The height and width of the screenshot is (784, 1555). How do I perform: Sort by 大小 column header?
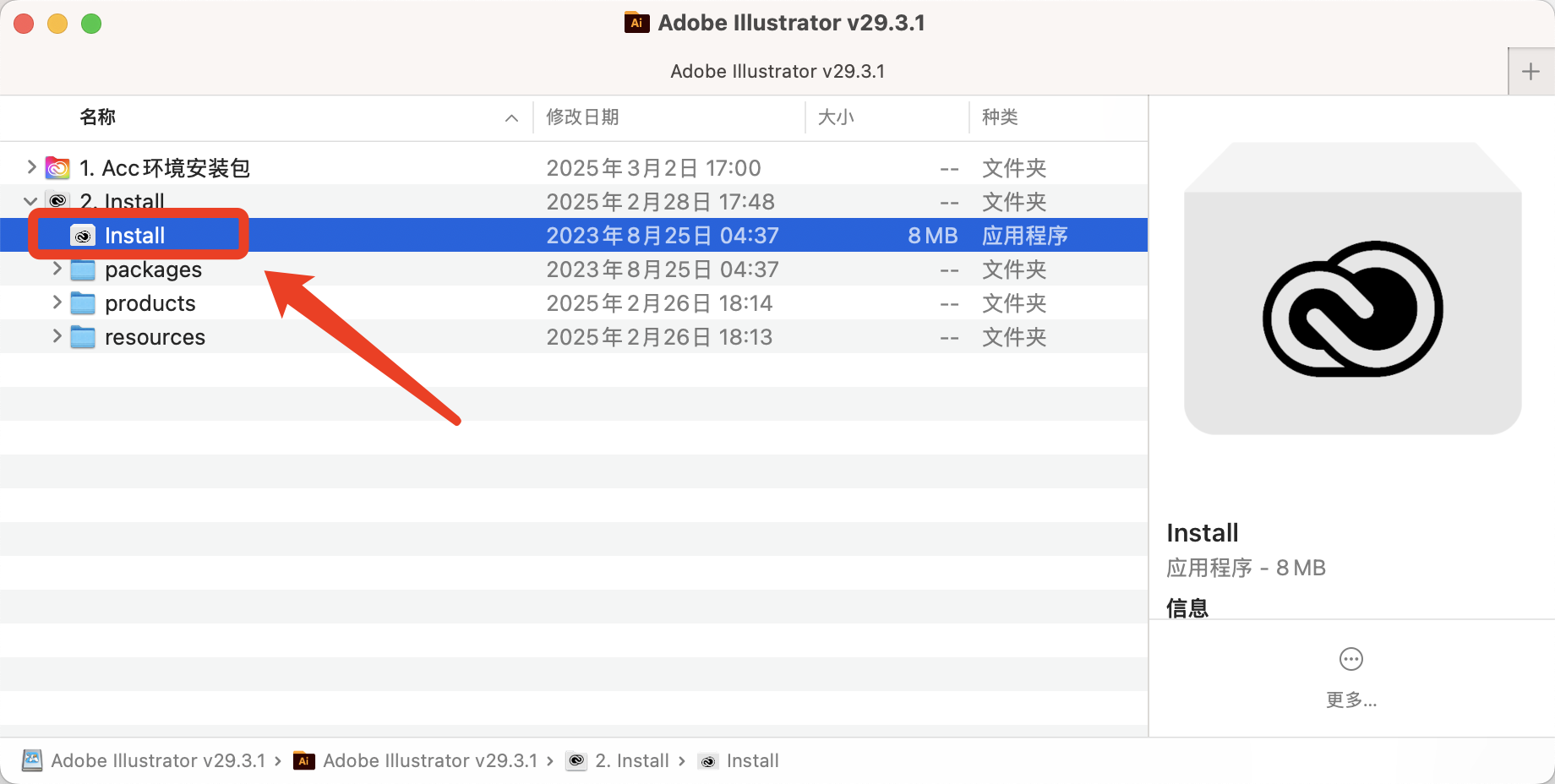836,117
